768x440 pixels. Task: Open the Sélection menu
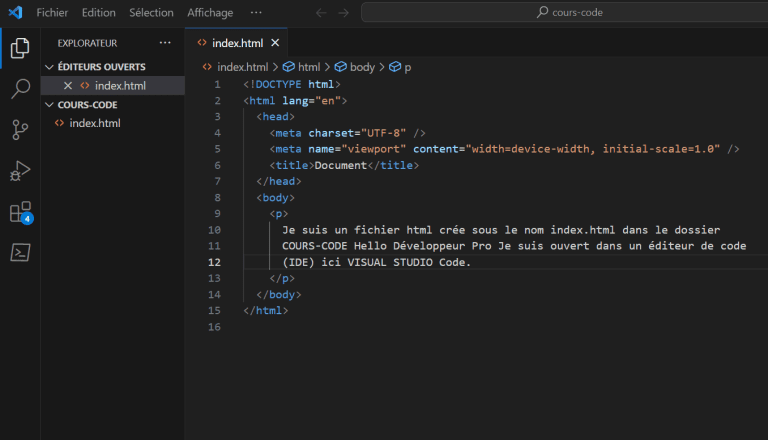point(151,13)
